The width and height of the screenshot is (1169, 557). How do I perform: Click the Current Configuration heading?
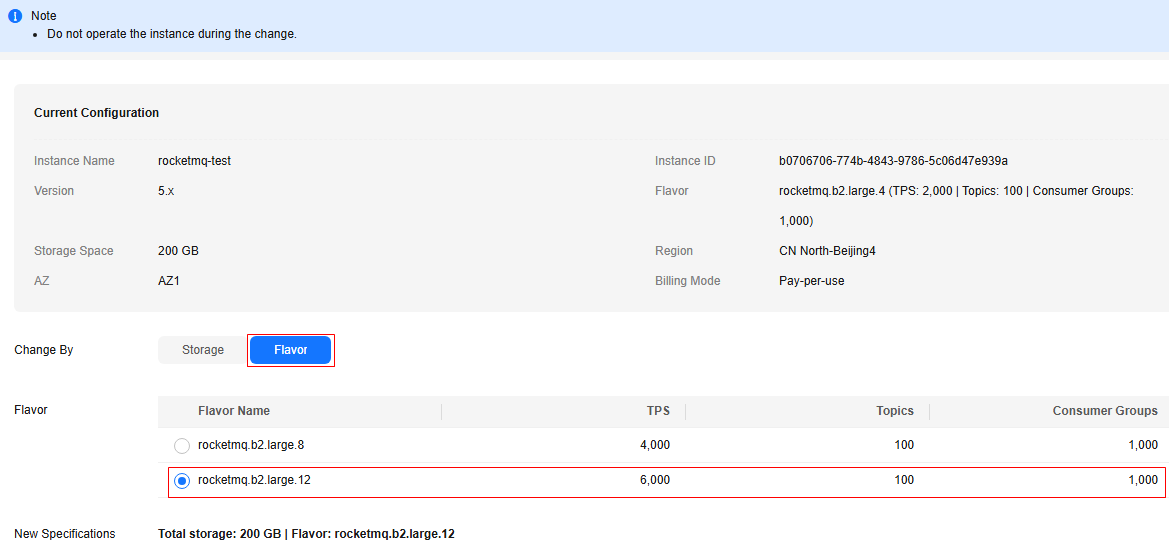tap(96, 113)
